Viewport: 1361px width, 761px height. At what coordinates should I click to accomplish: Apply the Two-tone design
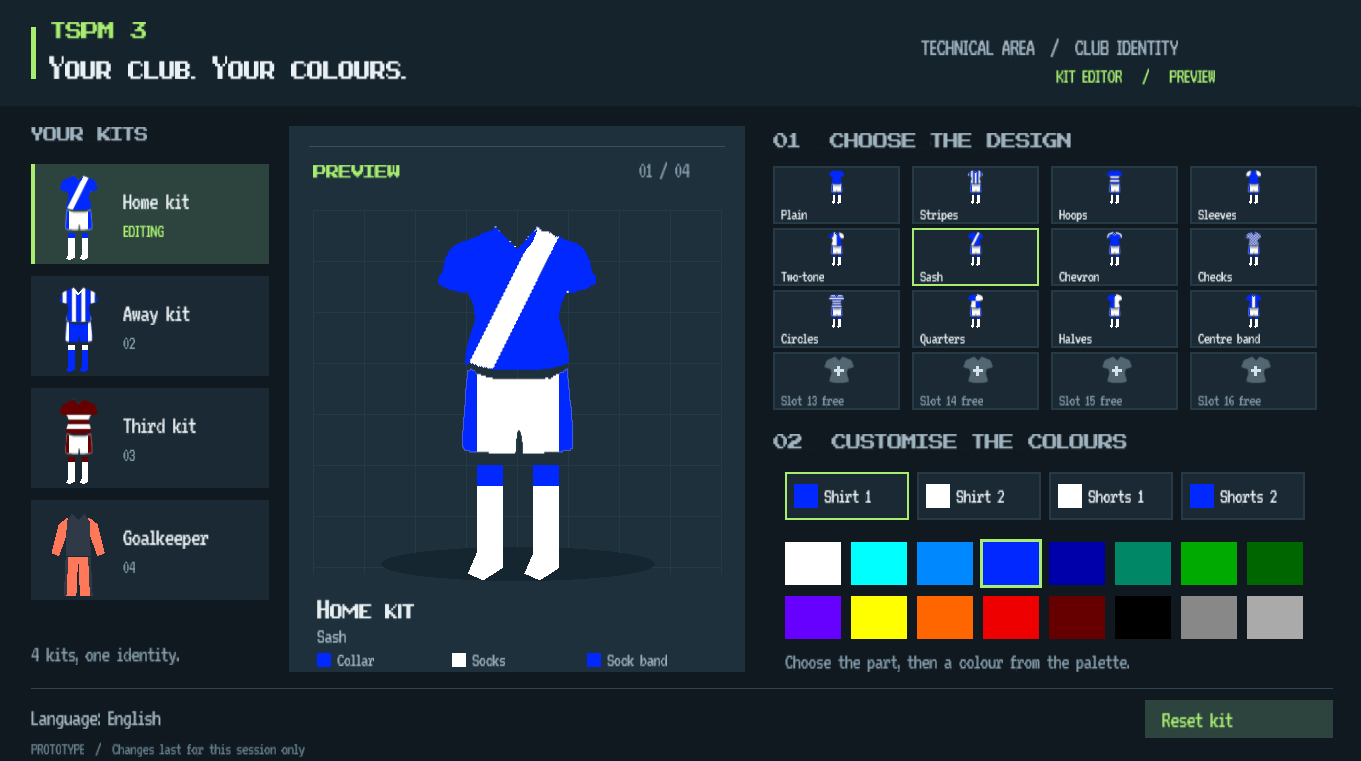click(x=836, y=257)
